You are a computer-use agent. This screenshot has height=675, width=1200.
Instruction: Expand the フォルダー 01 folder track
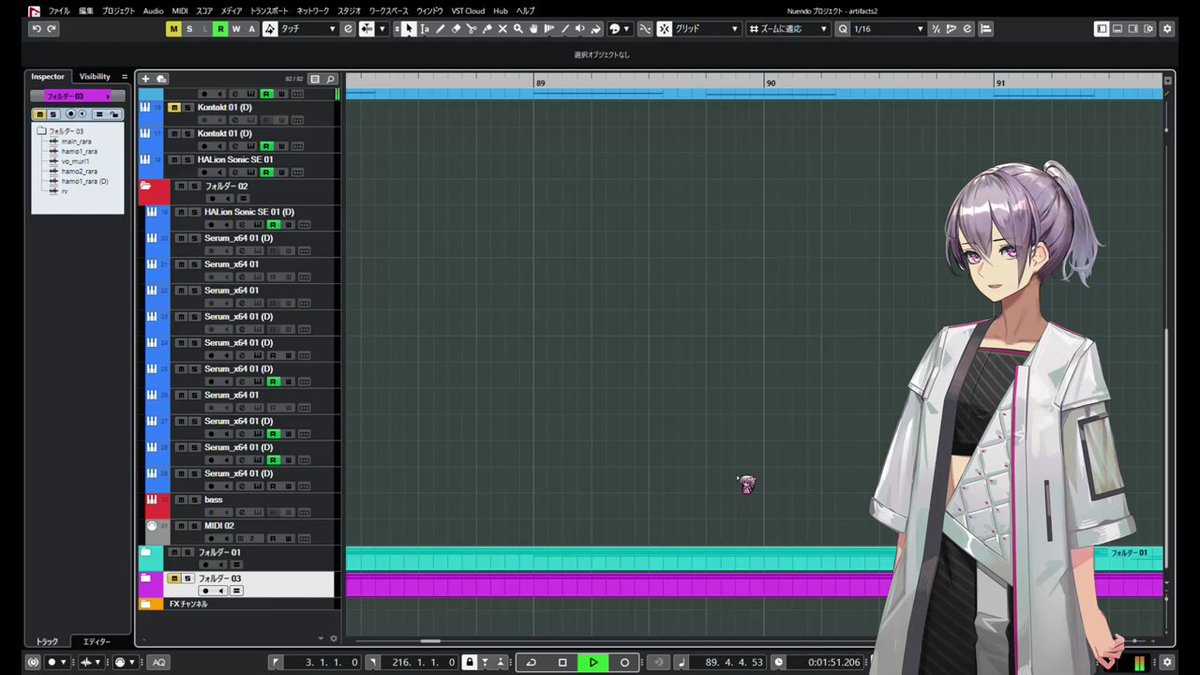146,552
